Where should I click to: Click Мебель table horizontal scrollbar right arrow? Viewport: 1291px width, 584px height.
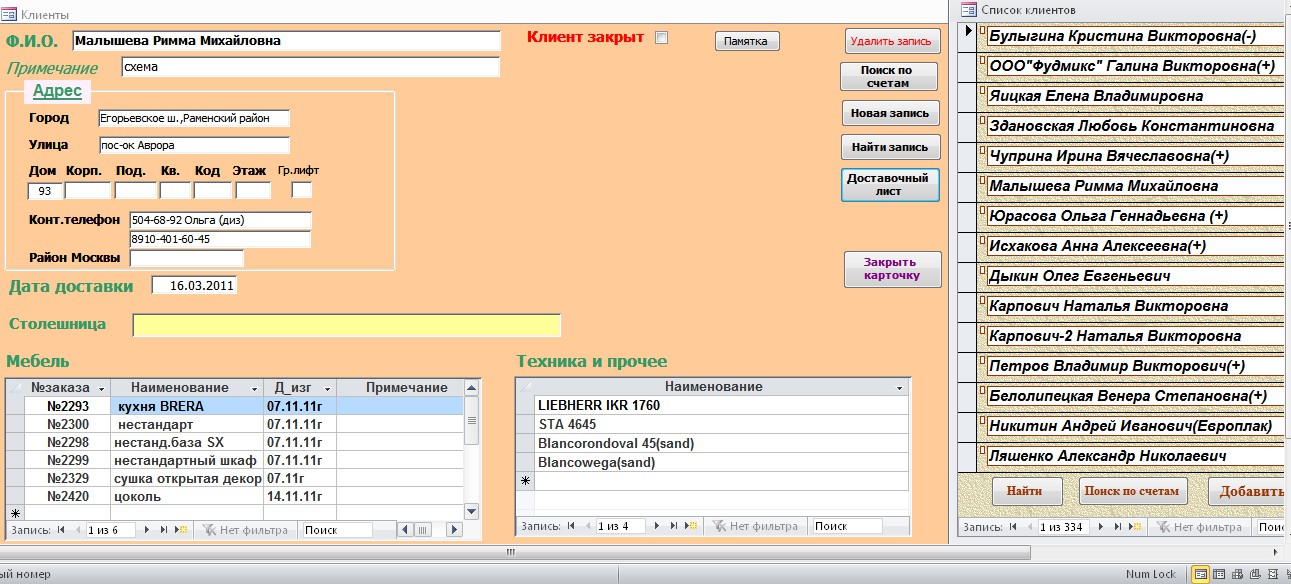(x=455, y=530)
